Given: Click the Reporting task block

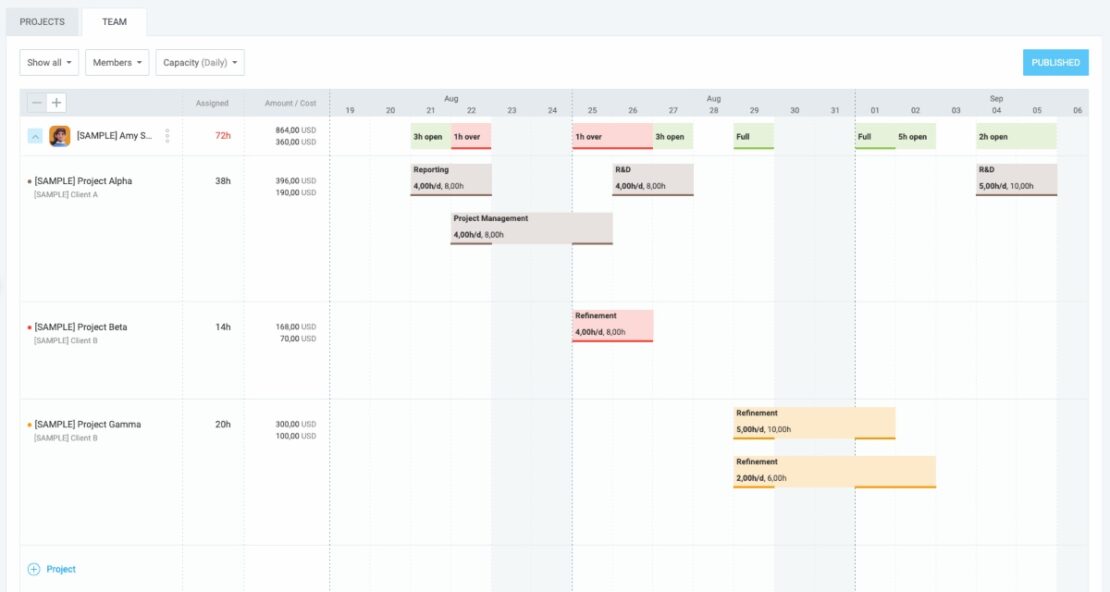Looking at the screenshot, I should click(451, 179).
